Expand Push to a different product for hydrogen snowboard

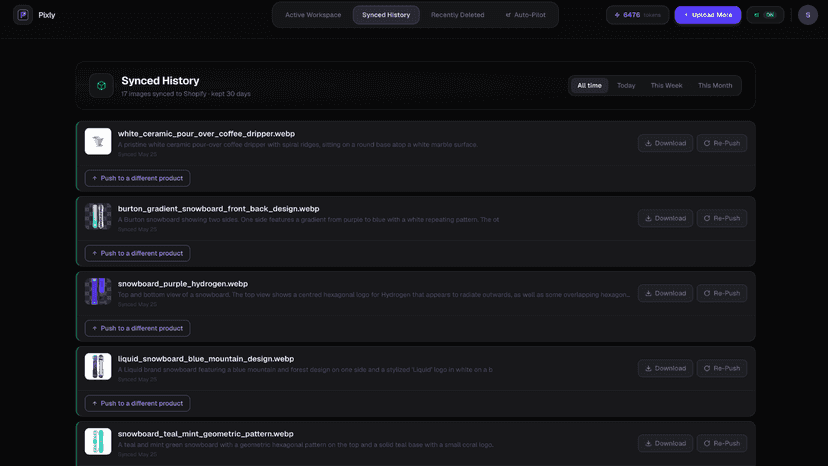tap(137, 328)
